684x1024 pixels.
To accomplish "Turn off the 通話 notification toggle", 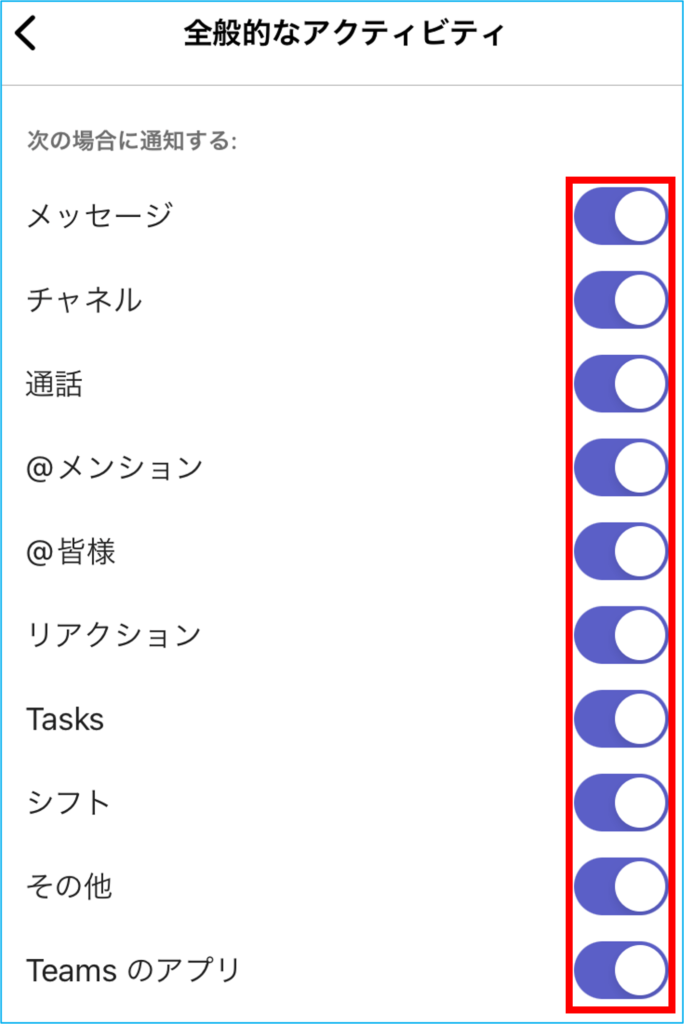I will click(620, 384).
